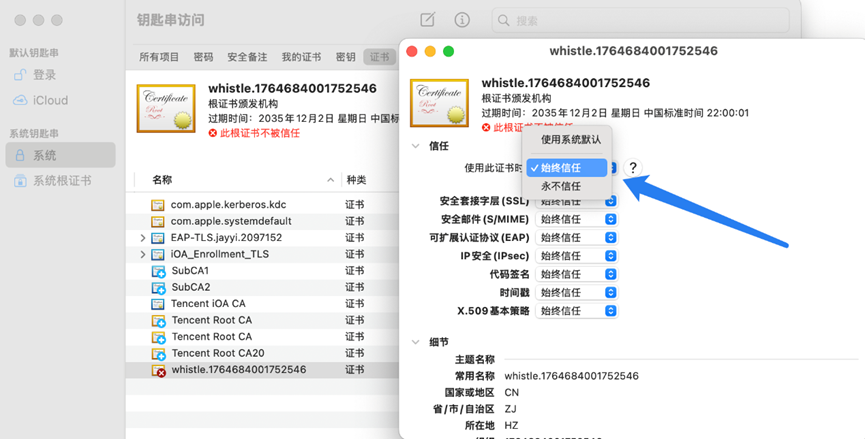The width and height of the screenshot is (865, 439).
Task: Select com.apple.kerberos.kdc certificate row
Action: pyautogui.click(x=263, y=205)
